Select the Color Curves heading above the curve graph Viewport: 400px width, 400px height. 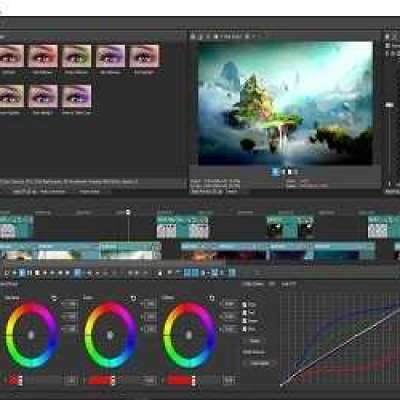click(253, 284)
